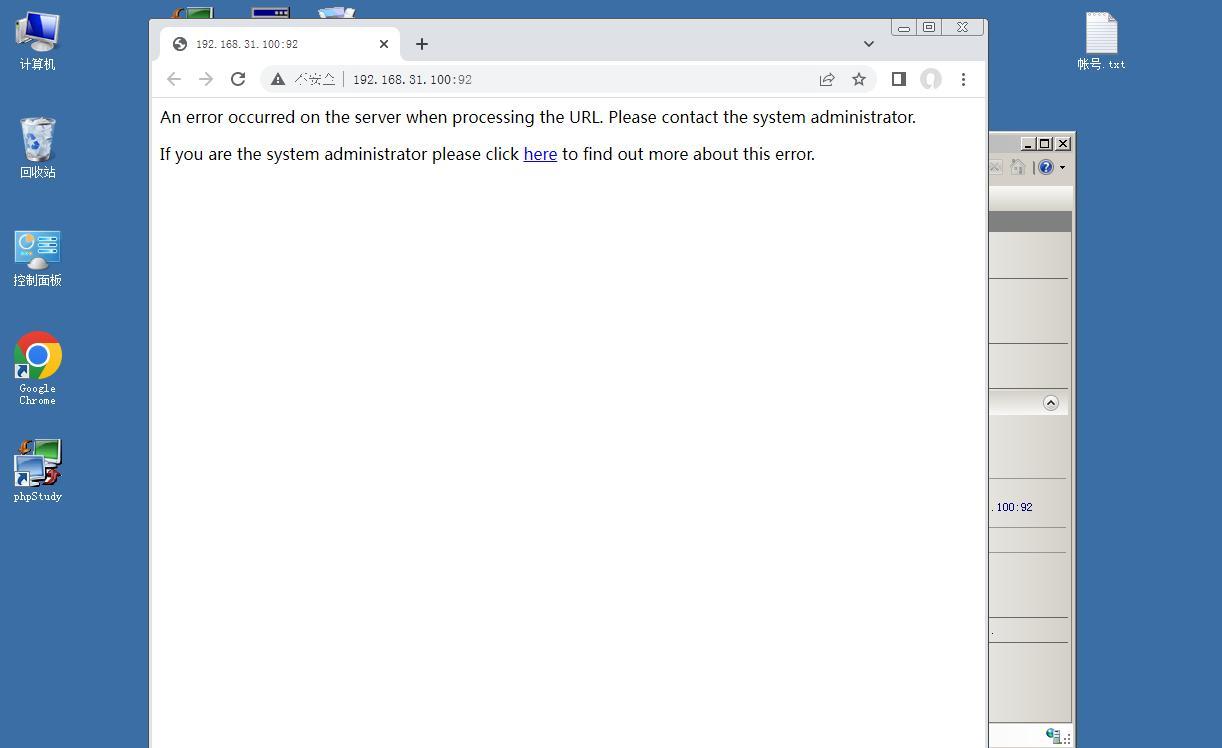Screen dimensions: 1222x748
Task: Minimize the Chrome window
Action: click(904, 28)
